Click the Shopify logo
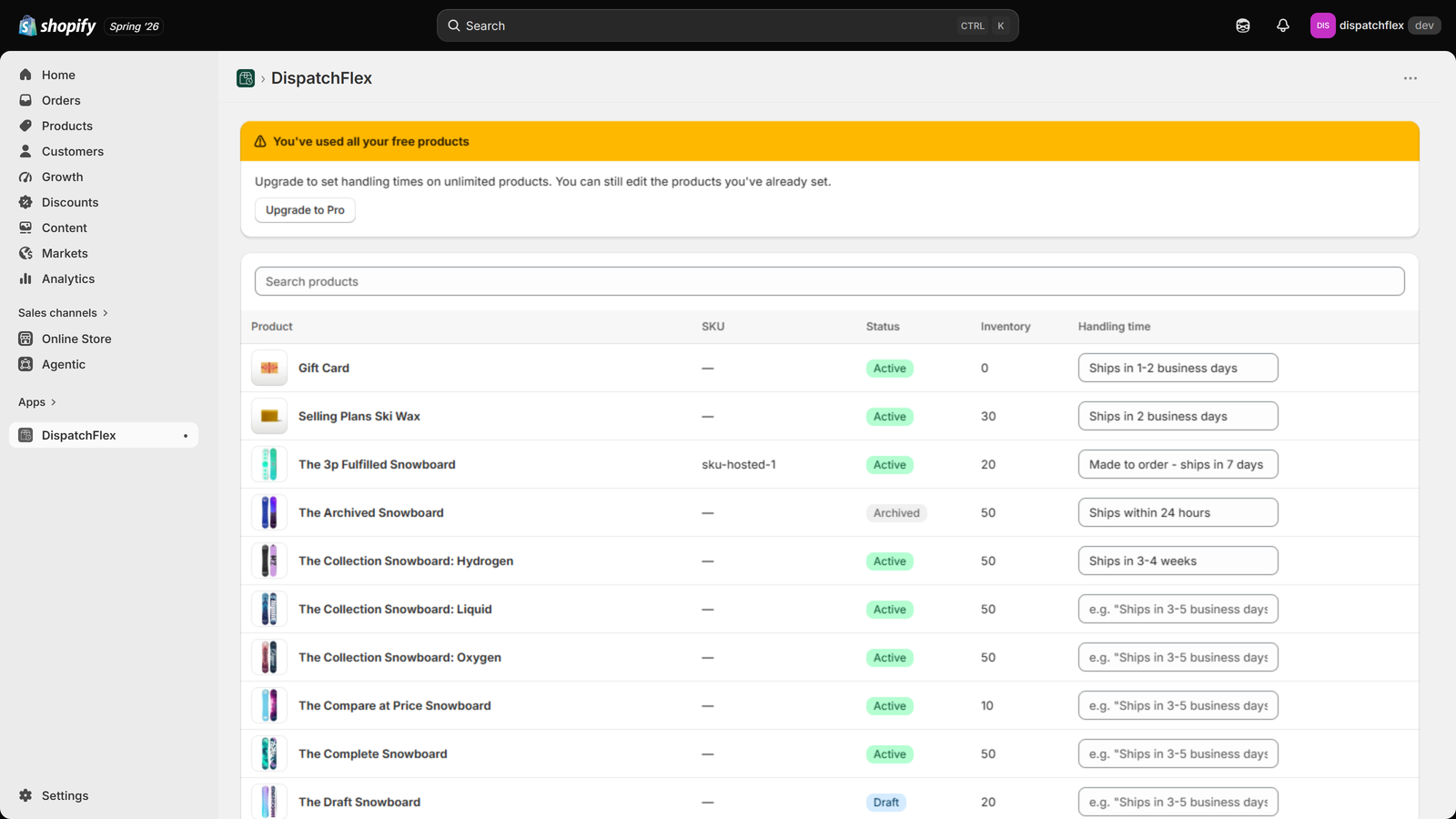Screen dimensions: 1456x819 pyautogui.click(x=57, y=25)
